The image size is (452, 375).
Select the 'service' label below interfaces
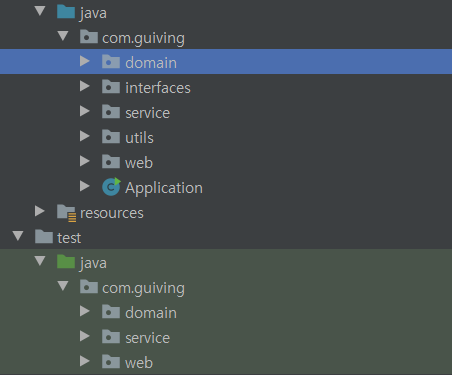coord(147,113)
